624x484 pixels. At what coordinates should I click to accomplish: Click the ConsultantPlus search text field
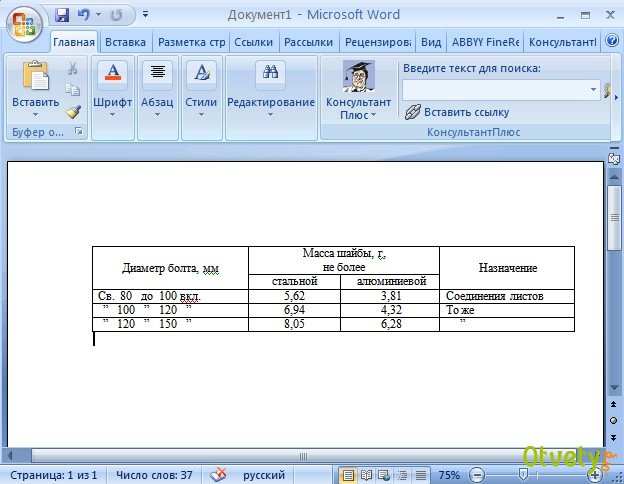pyautogui.click(x=493, y=89)
